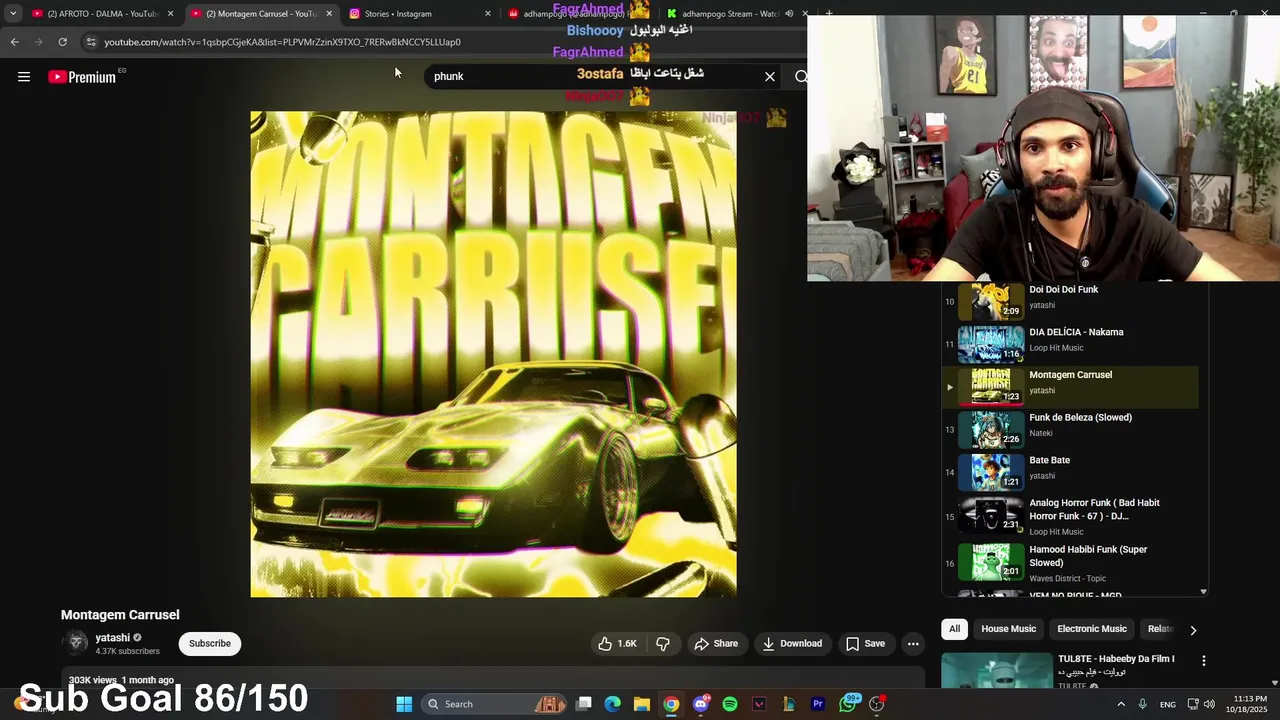Like the video with 1.6K likes

coord(617,643)
